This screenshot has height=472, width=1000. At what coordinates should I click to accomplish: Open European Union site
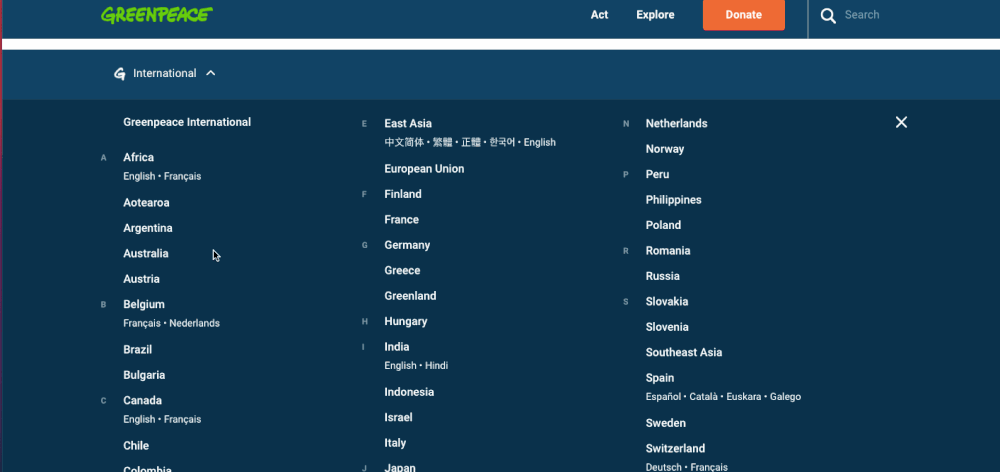[424, 168]
